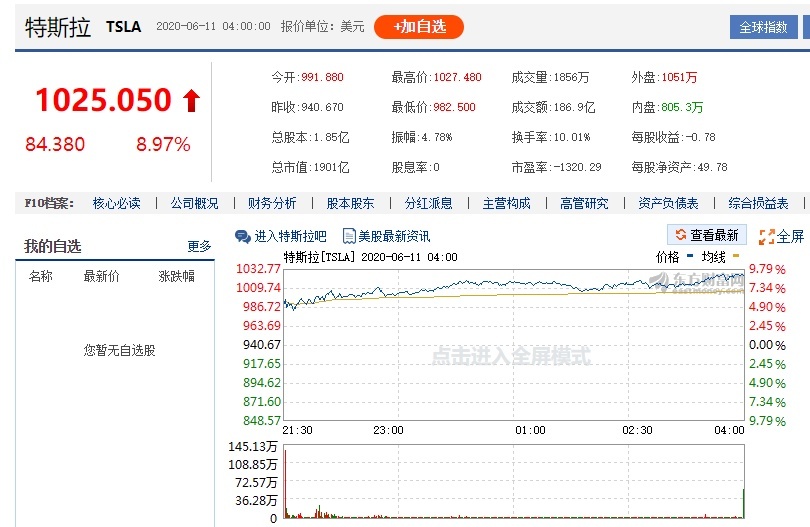
Task: Click the 外盘 1051万 value
Action: click(x=679, y=78)
